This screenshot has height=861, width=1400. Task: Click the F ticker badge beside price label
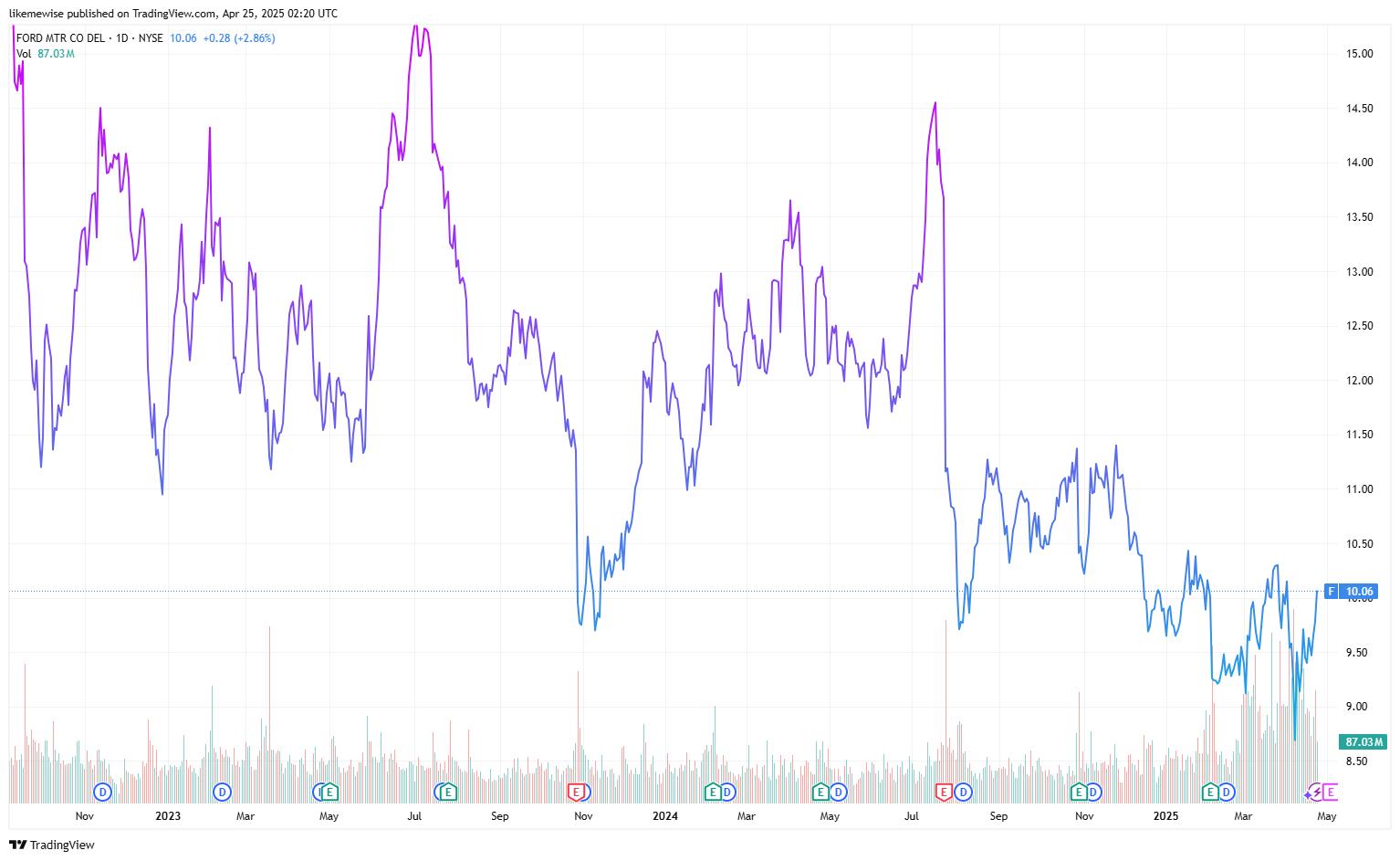tap(1332, 592)
